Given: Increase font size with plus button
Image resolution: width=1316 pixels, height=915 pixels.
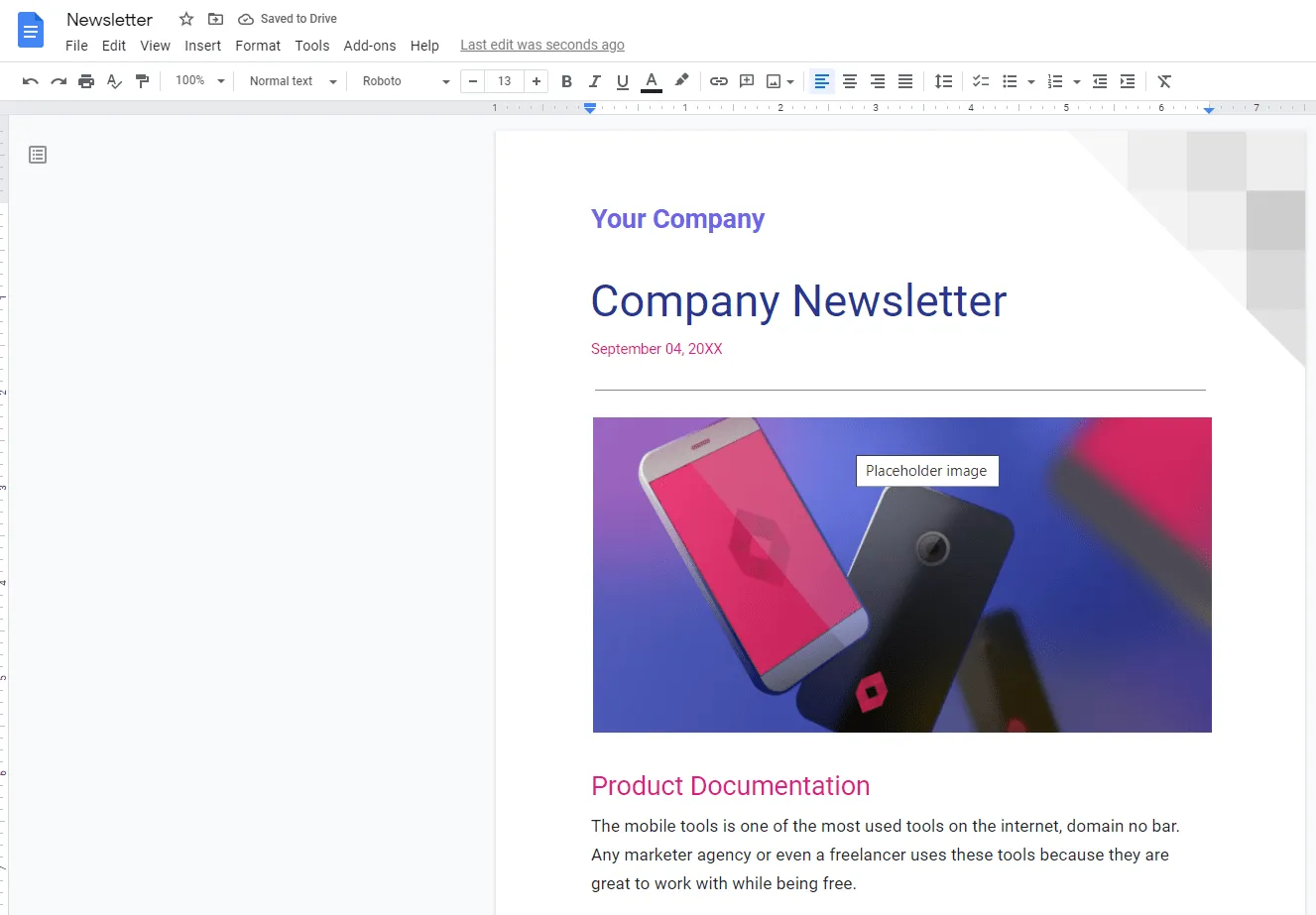Looking at the screenshot, I should [x=536, y=81].
